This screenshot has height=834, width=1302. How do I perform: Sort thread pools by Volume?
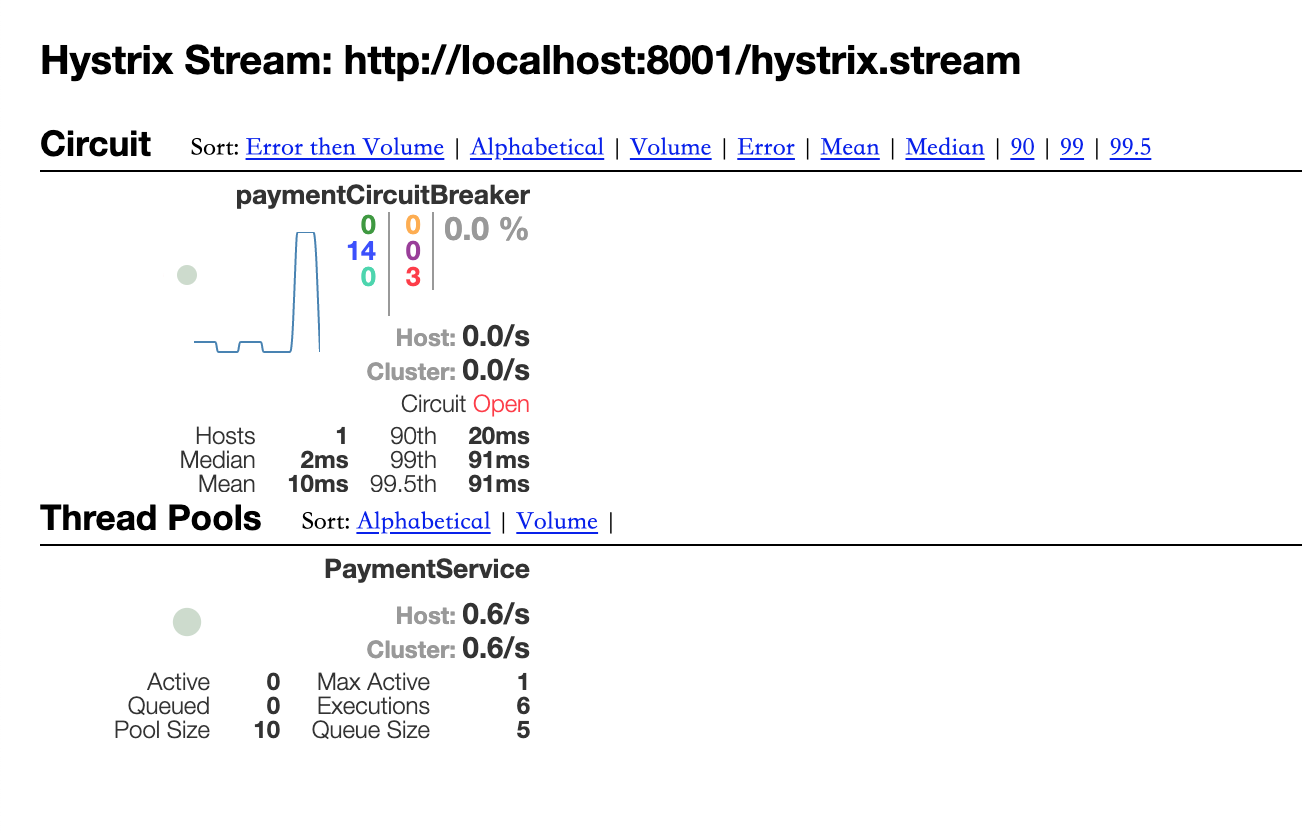click(x=557, y=522)
